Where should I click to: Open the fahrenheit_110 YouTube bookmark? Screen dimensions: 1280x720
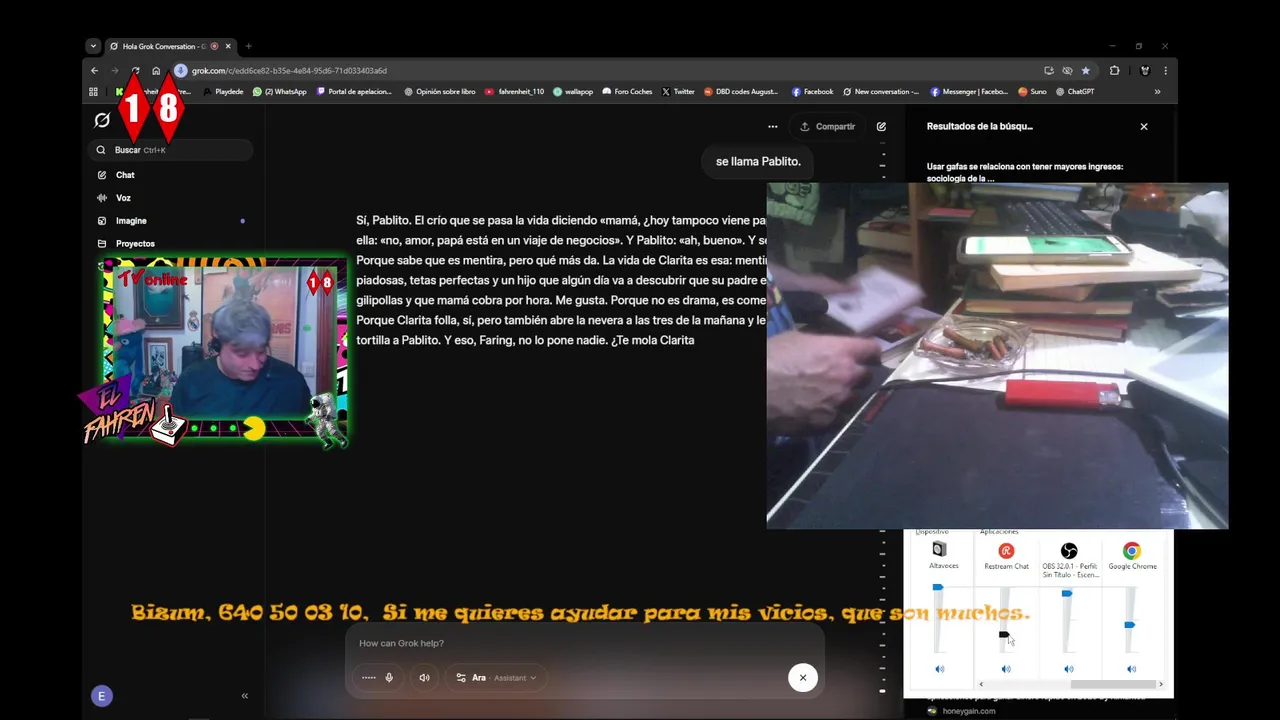coord(515,92)
